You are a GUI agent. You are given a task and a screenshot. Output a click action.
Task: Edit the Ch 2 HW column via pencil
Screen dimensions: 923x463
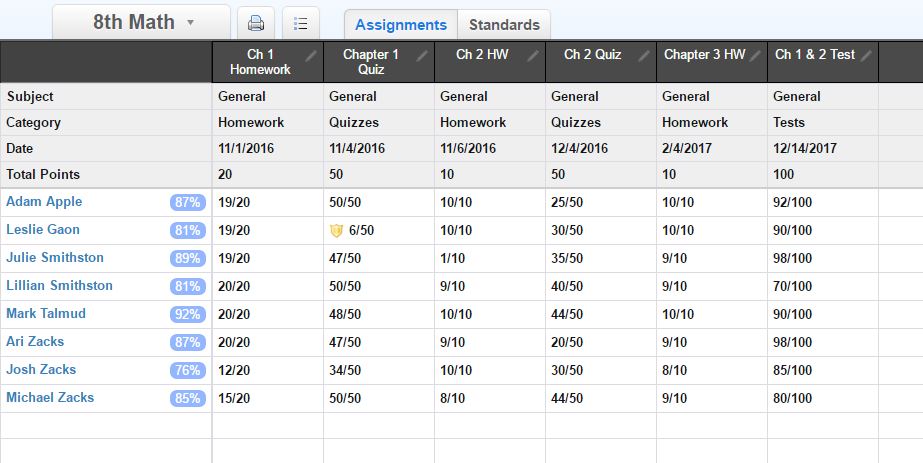point(534,55)
